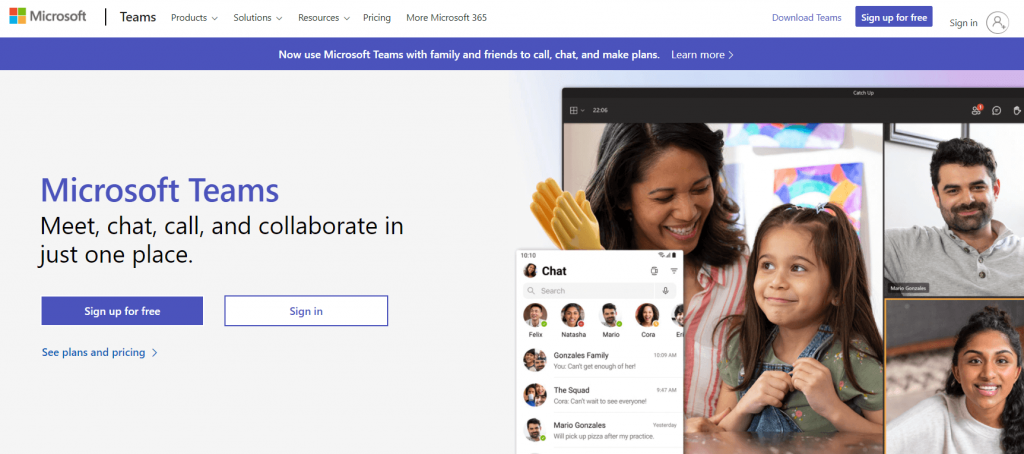Image resolution: width=1024 pixels, height=454 pixels.
Task: Click the Gonzales Family group avatar
Action: click(535, 360)
